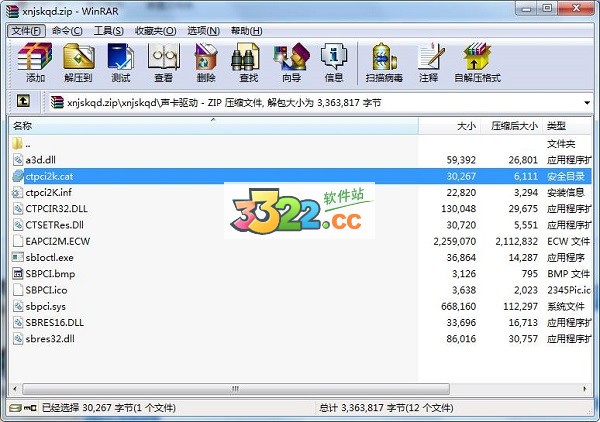Click the scrollbar left arrow
The height and width of the screenshot is (422, 600).
tap(15, 389)
